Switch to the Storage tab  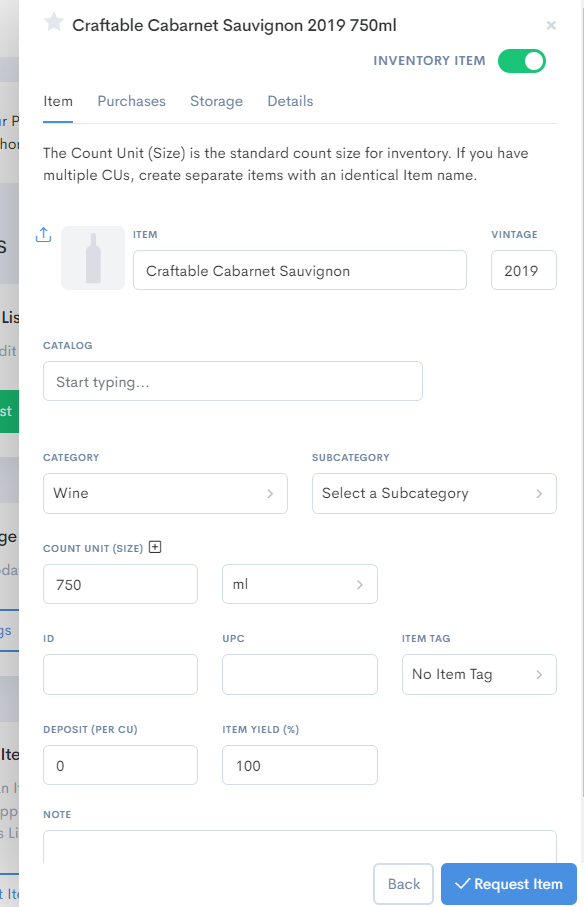point(216,101)
